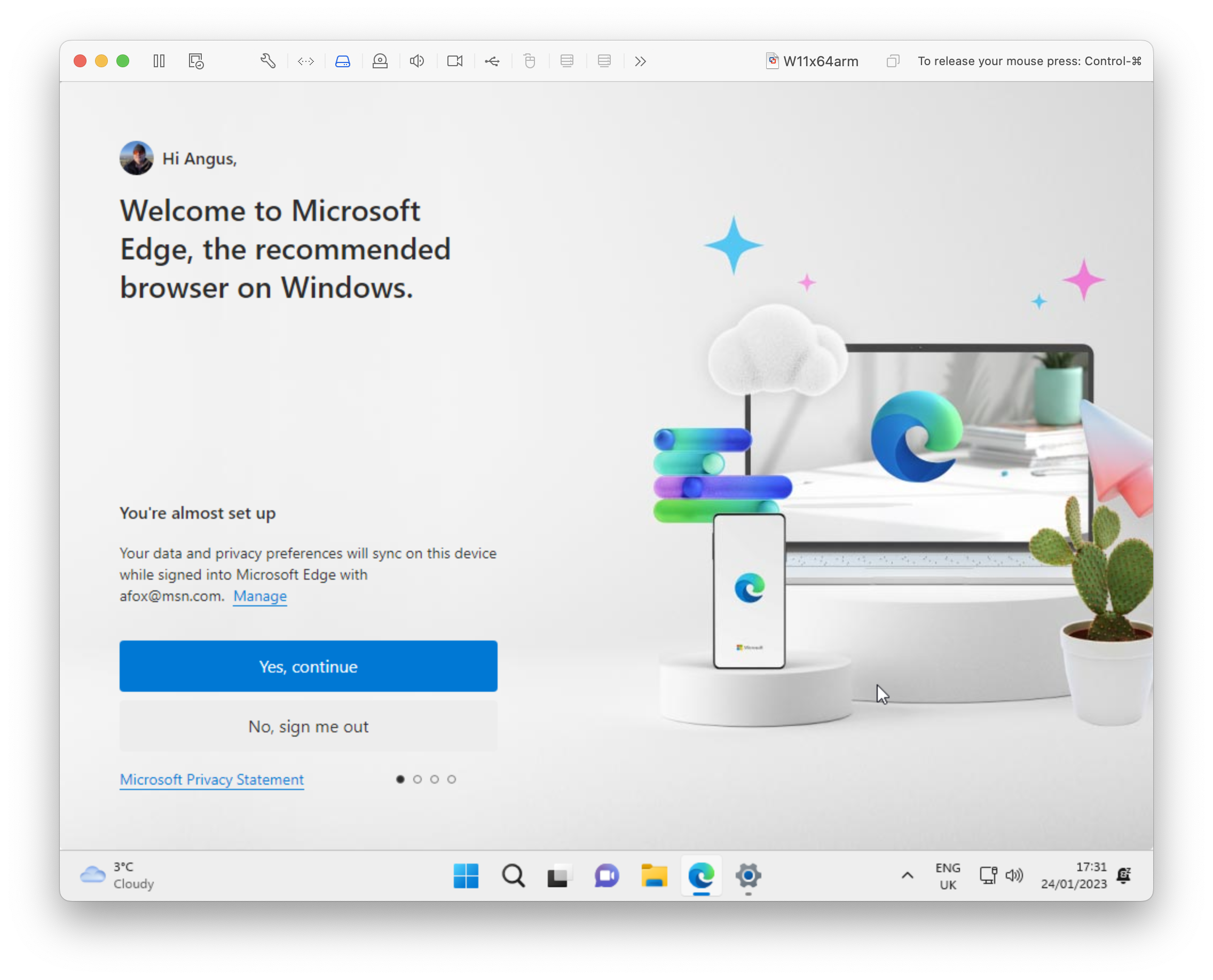Click the hard disk icon in Parallels toolbar
Viewport: 1213px width, 980px height.
click(343, 61)
